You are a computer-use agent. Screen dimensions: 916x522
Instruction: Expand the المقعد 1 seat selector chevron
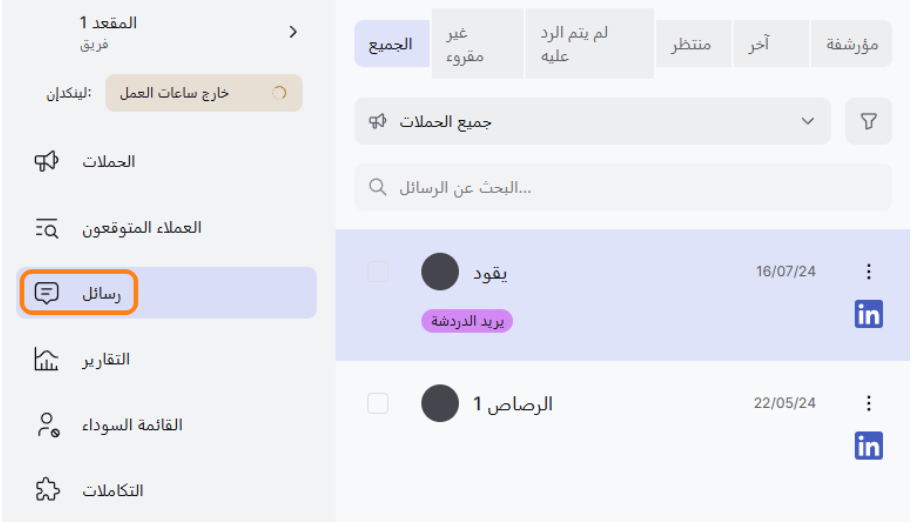tap(293, 32)
